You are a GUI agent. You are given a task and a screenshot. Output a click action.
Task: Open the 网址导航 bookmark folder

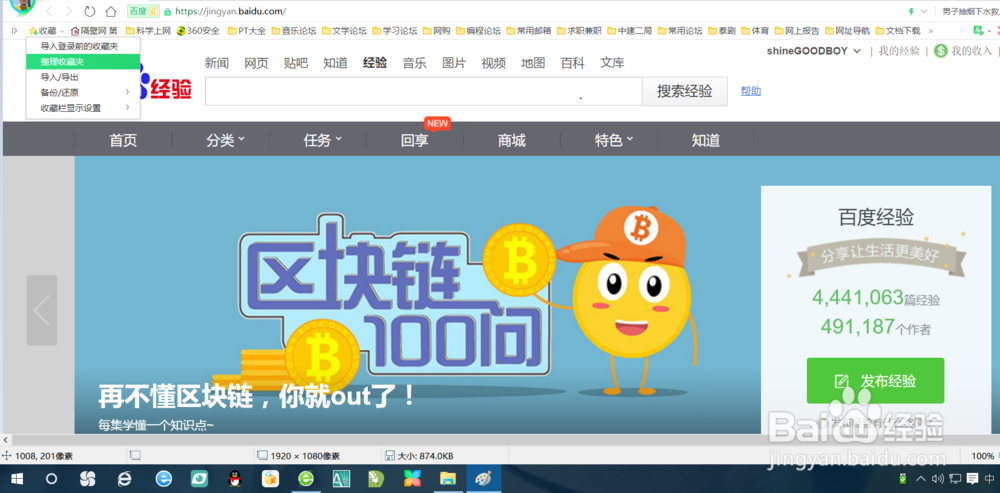click(x=847, y=31)
